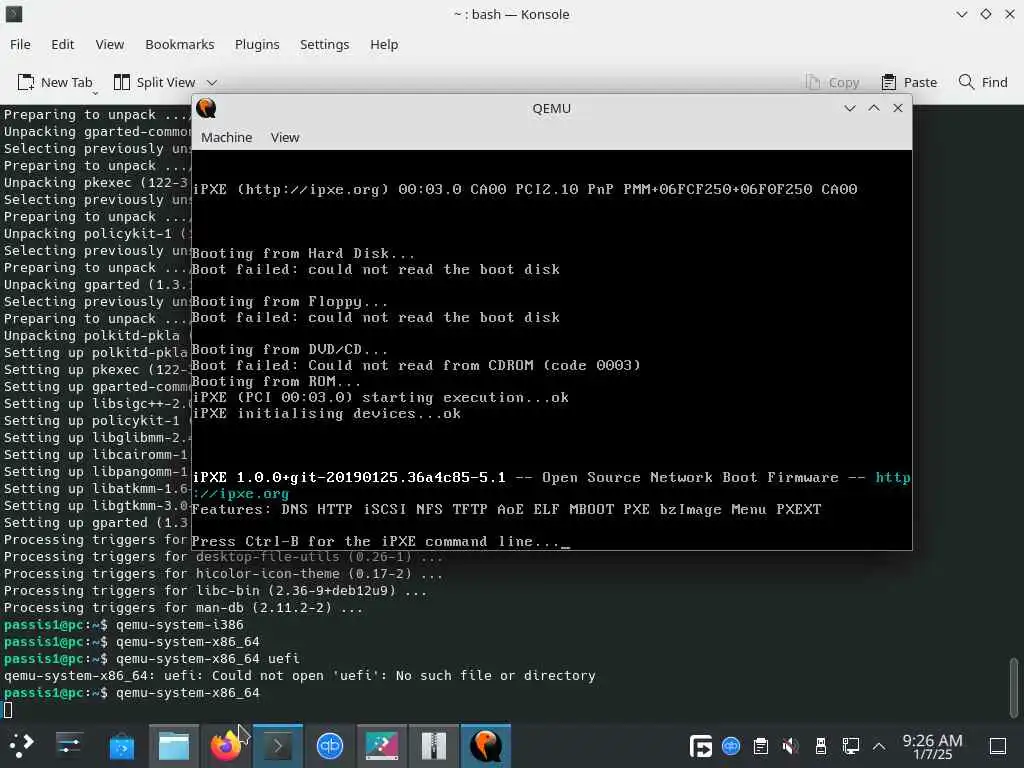1024x768 pixels.
Task: Close the Konsole window
Action: click(x=1010, y=14)
